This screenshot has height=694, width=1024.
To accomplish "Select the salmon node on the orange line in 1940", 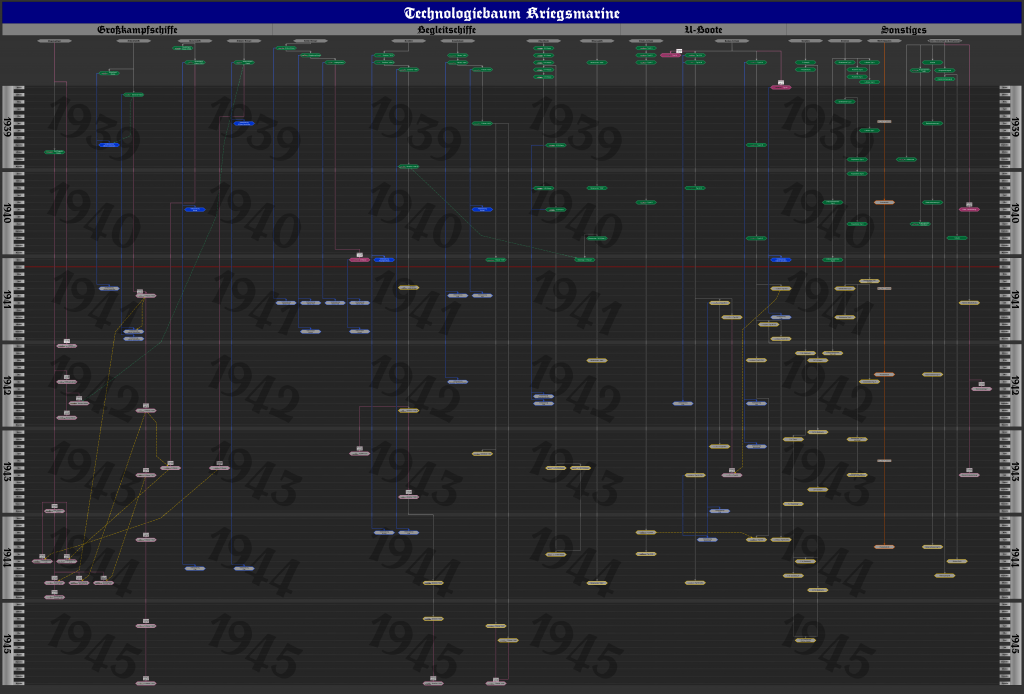I will click(884, 202).
